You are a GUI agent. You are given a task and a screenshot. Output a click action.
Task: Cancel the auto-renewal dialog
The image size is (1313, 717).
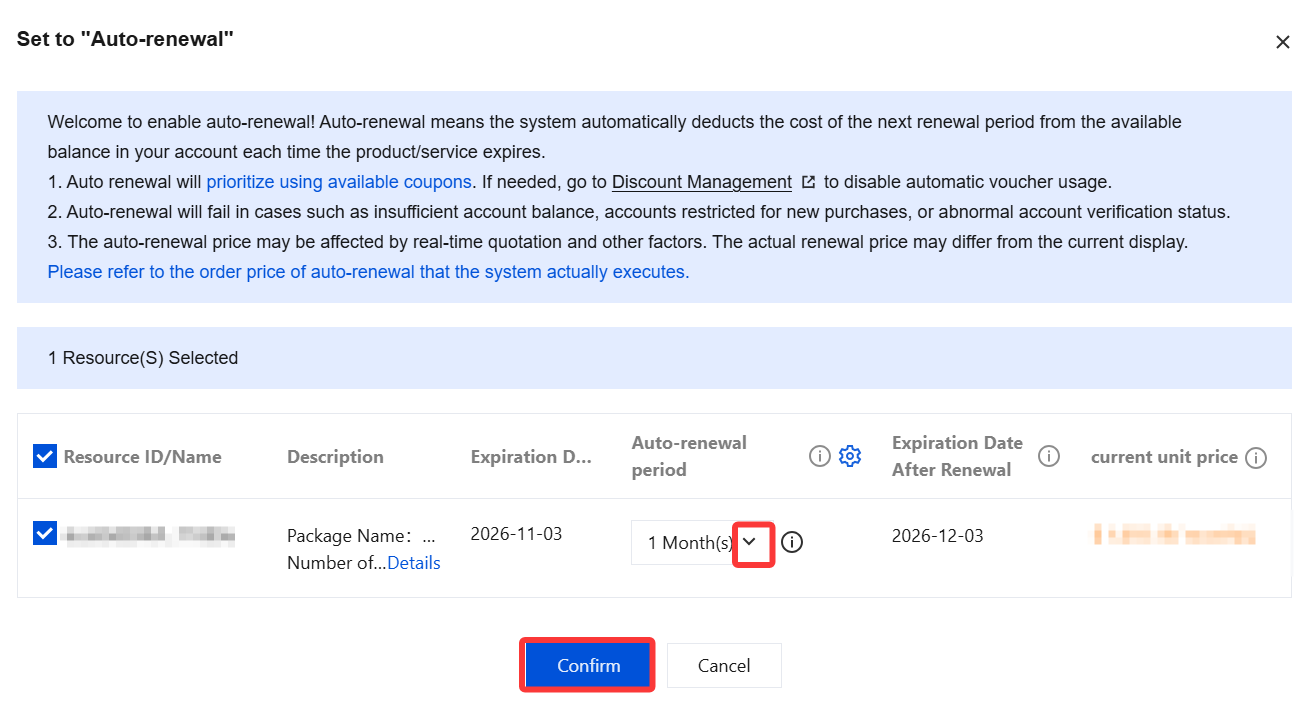coord(724,665)
